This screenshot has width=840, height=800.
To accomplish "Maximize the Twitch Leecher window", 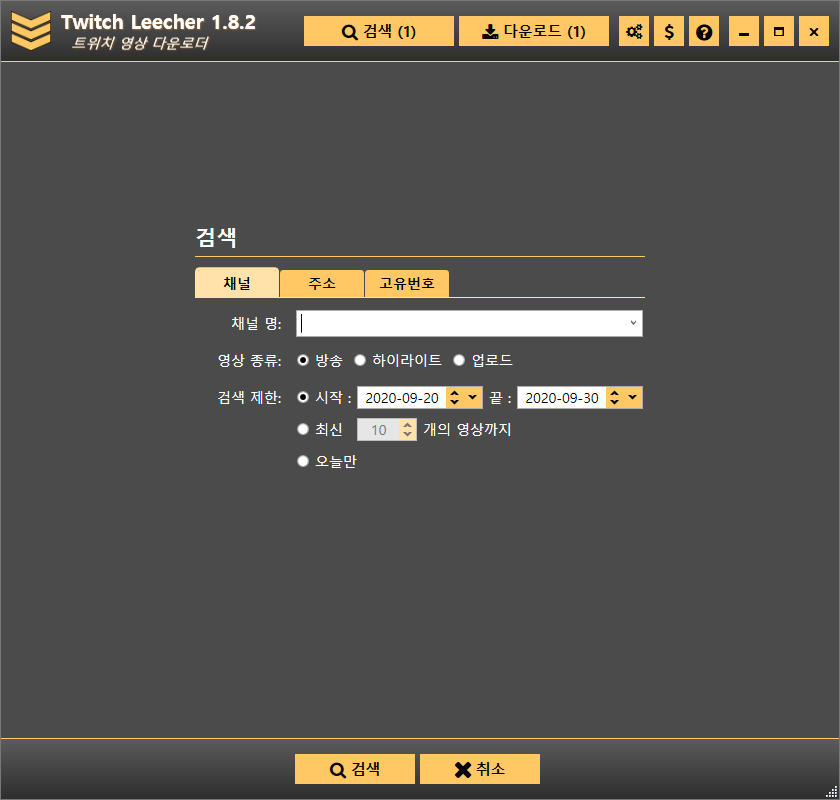I will pos(779,31).
